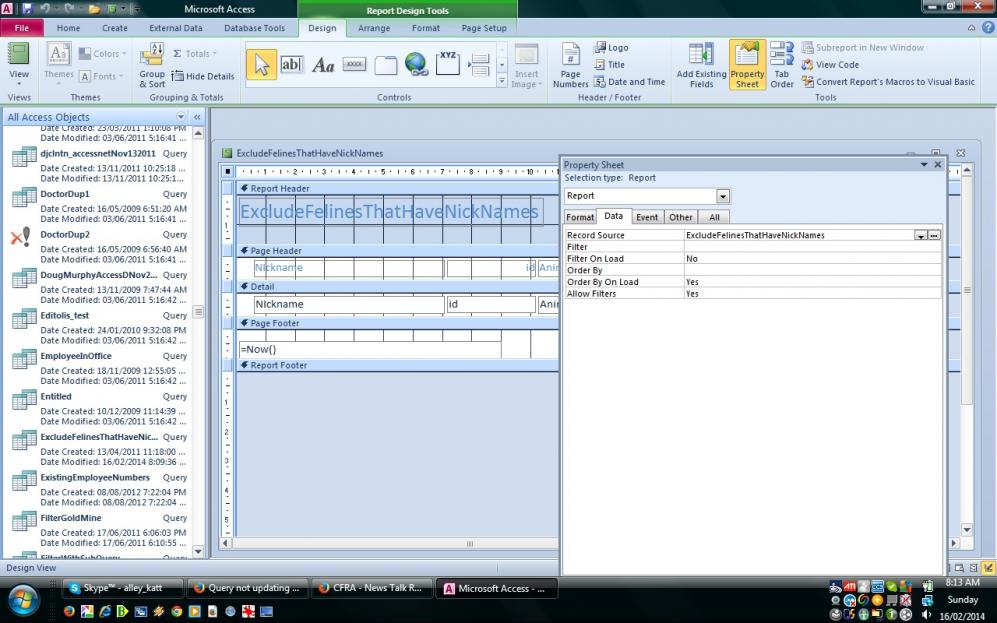This screenshot has width=997, height=623.
Task: Insert Page Numbers into report
Action: [x=570, y=66]
